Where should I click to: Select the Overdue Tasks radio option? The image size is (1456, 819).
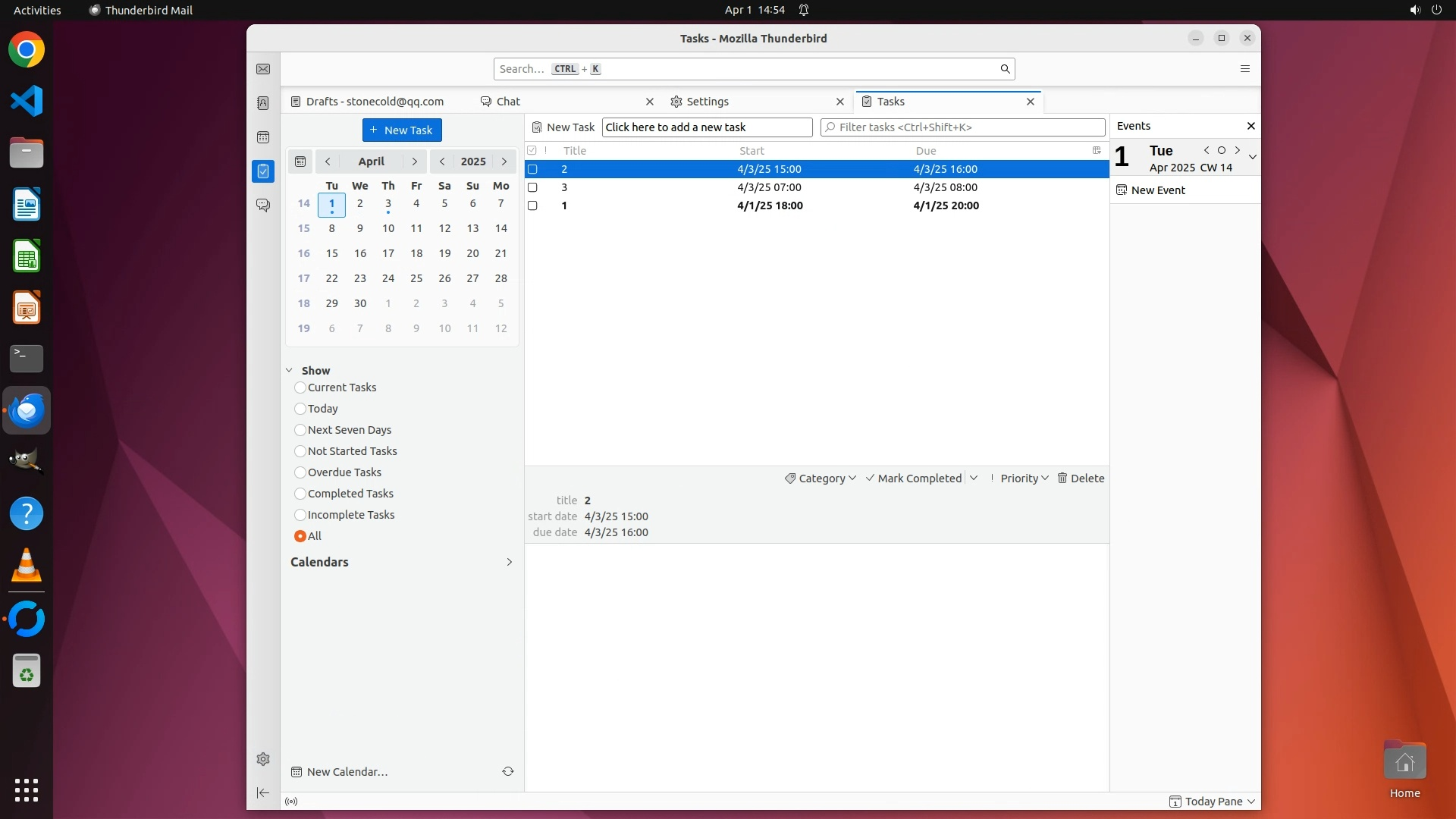click(300, 472)
